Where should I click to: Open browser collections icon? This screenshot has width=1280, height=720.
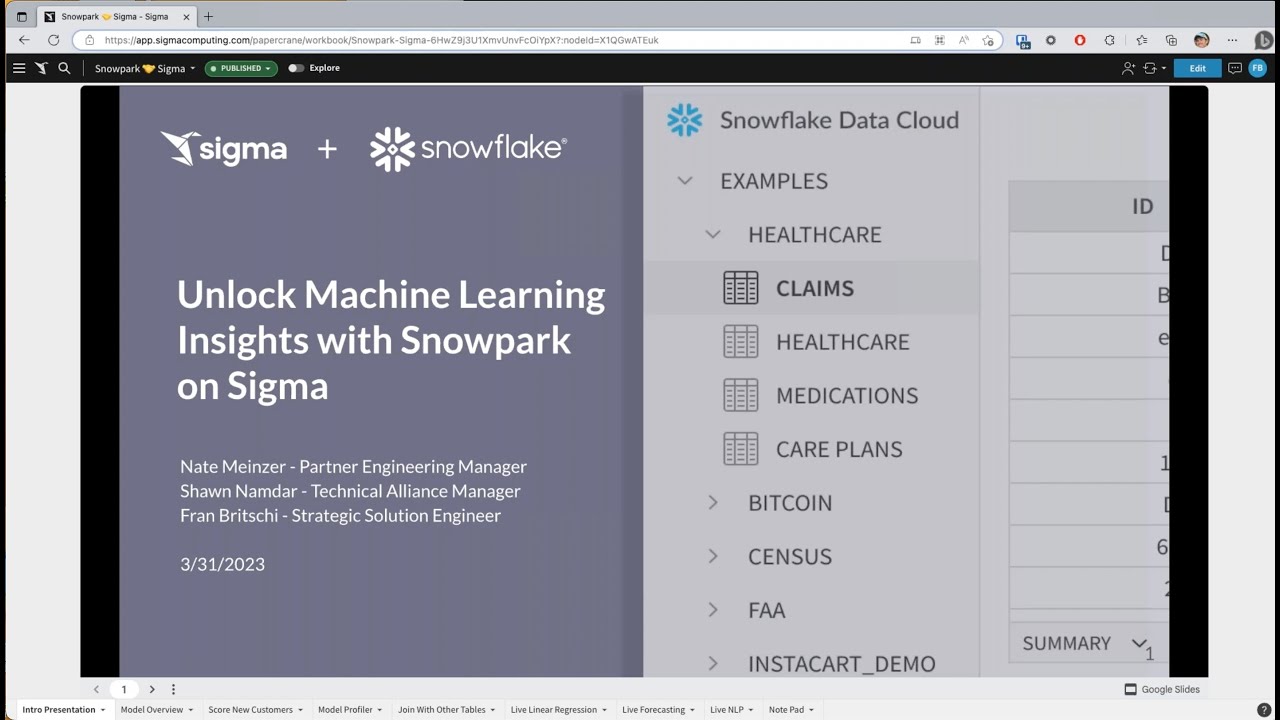(x=1171, y=40)
